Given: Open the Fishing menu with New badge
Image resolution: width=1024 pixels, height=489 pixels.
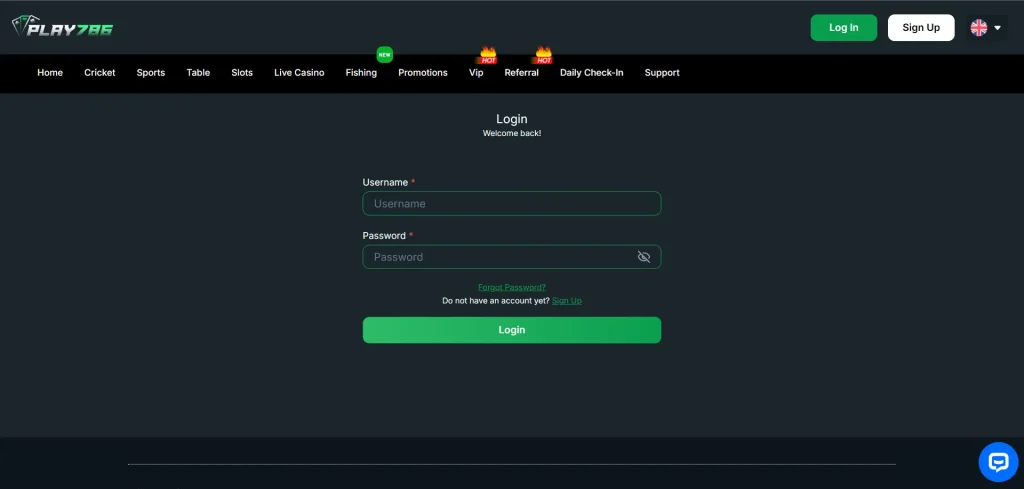Looking at the screenshot, I should pyautogui.click(x=361, y=73).
